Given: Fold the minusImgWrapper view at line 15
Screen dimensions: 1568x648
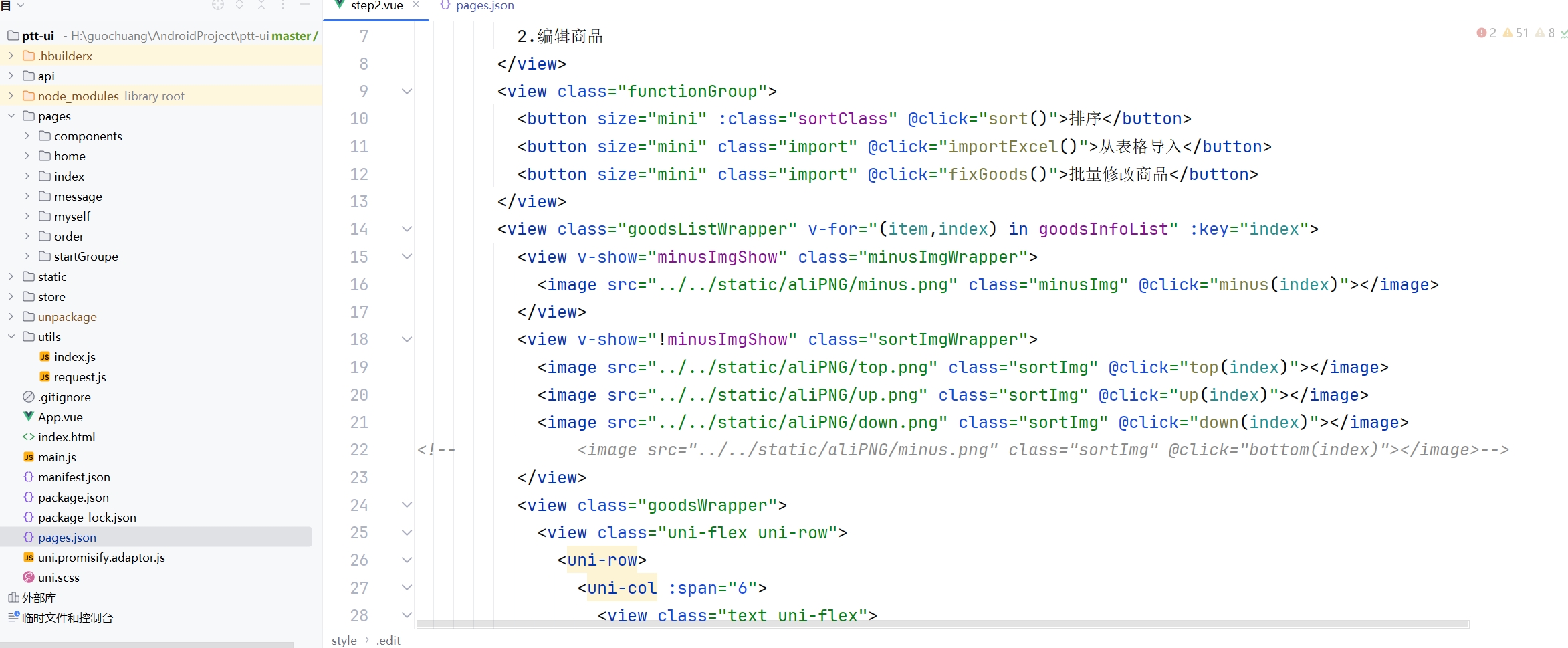Looking at the screenshot, I should click(x=407, y=257).
